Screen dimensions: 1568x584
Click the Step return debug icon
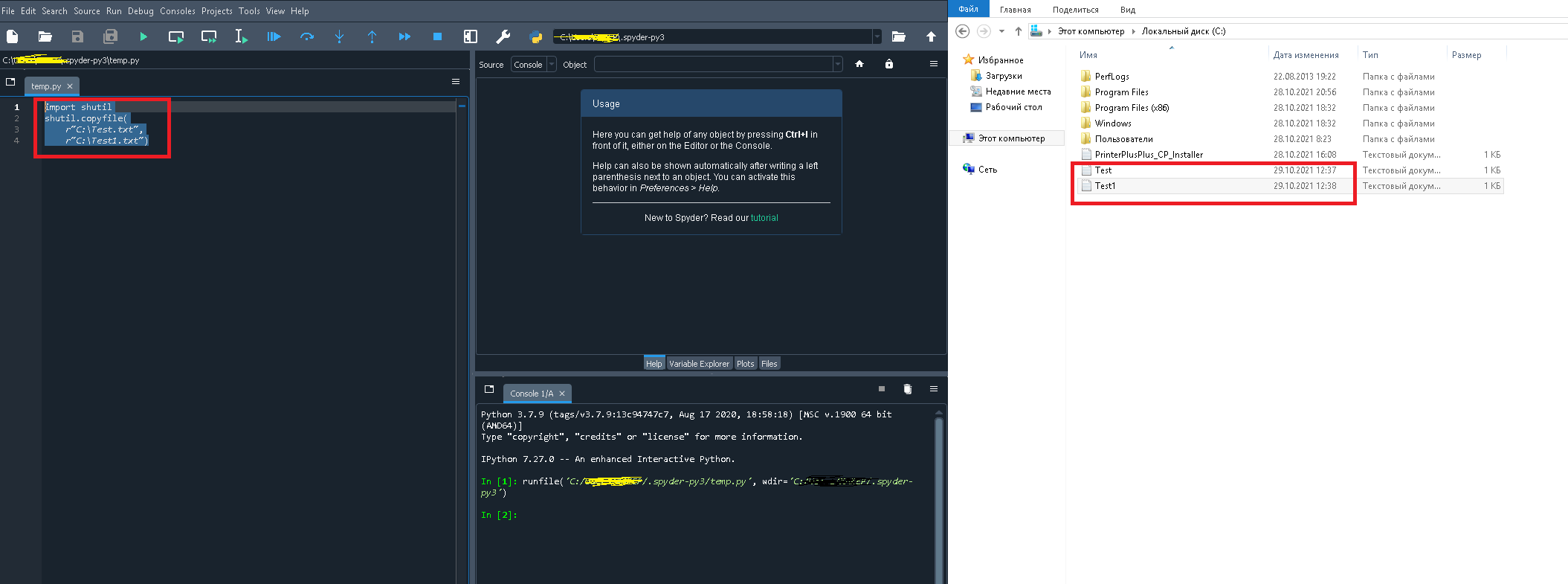tap(372, 36)
